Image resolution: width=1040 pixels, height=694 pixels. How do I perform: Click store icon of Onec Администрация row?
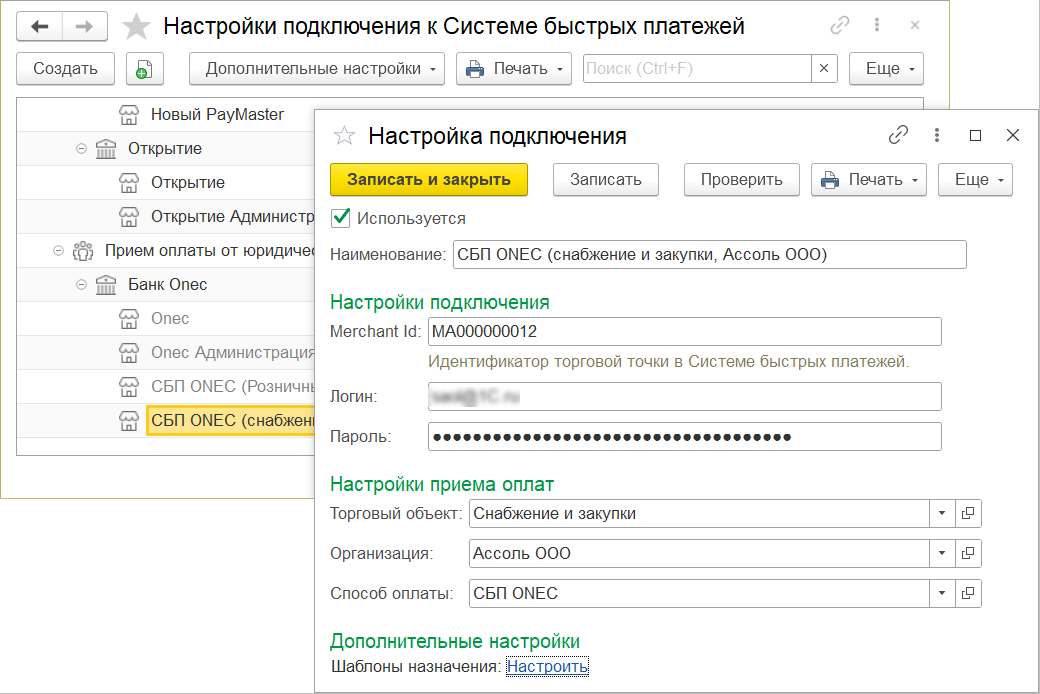click(x=129, y=352)
